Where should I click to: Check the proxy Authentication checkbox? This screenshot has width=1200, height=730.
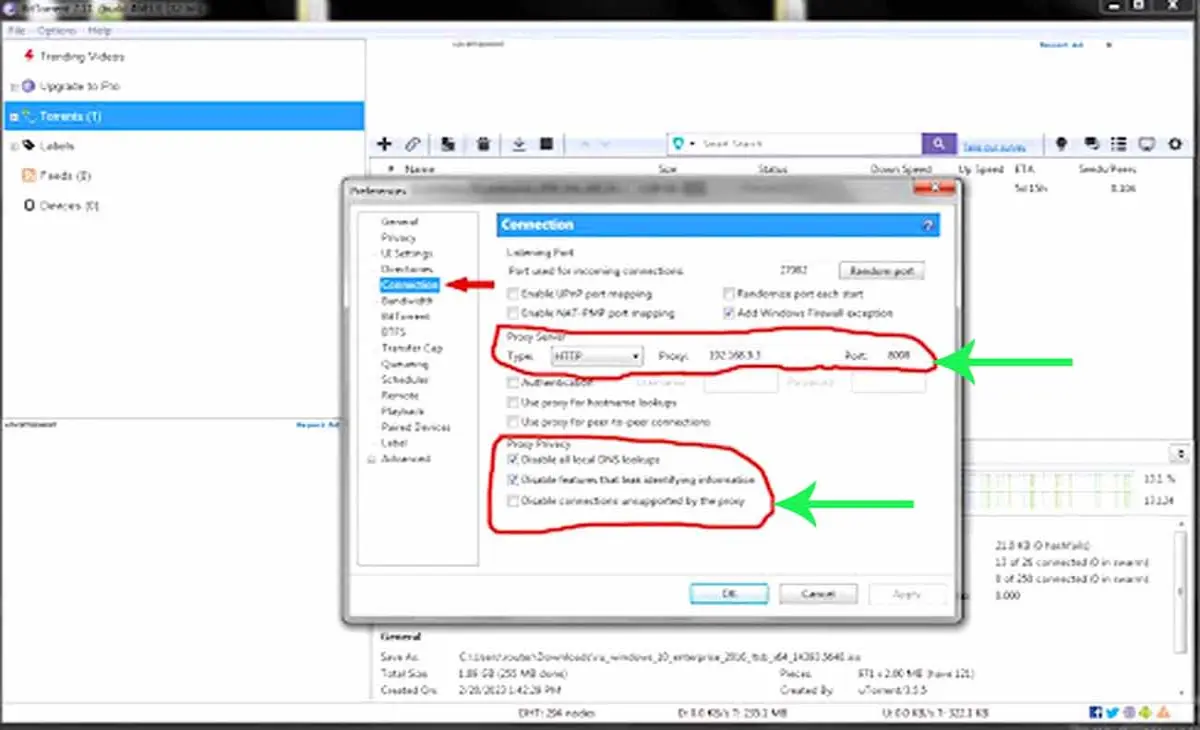(513, 382)
